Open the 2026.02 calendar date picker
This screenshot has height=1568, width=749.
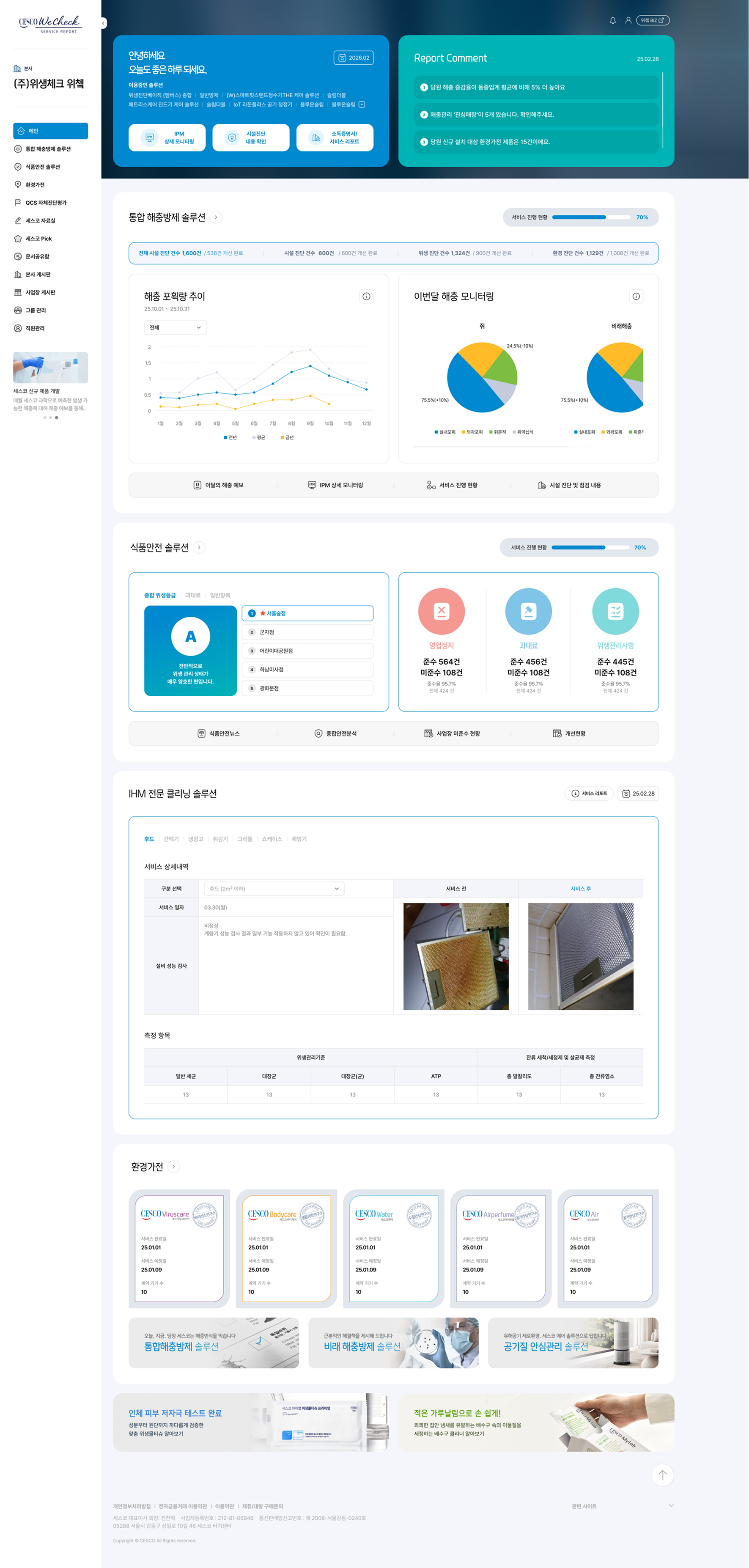coord(354,58)
